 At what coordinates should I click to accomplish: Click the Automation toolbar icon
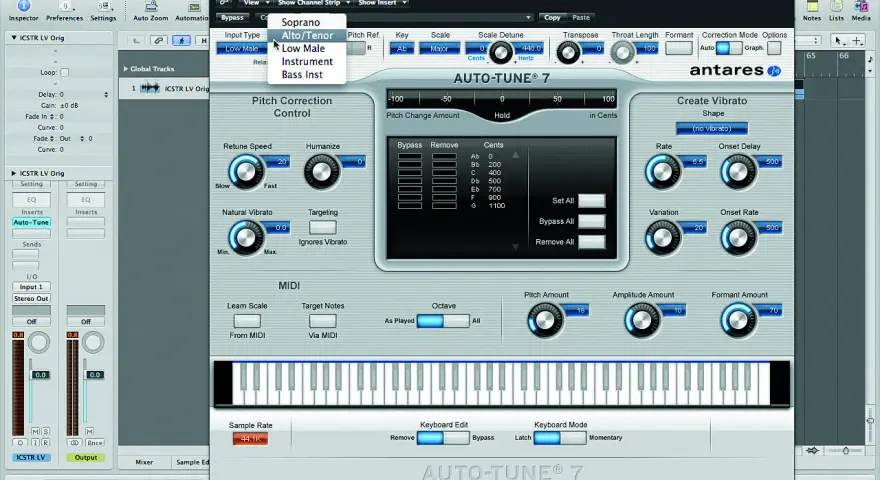tap(194, 6)
